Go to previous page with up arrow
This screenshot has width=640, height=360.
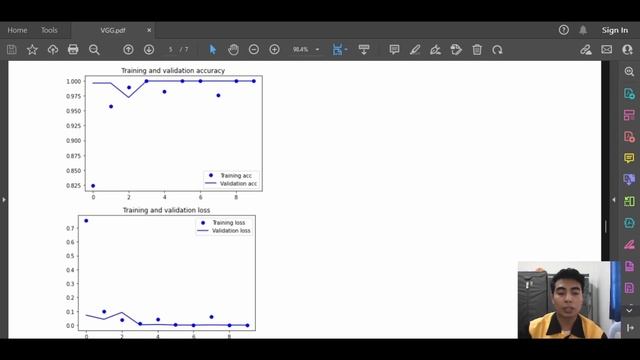tap(128, 50)
